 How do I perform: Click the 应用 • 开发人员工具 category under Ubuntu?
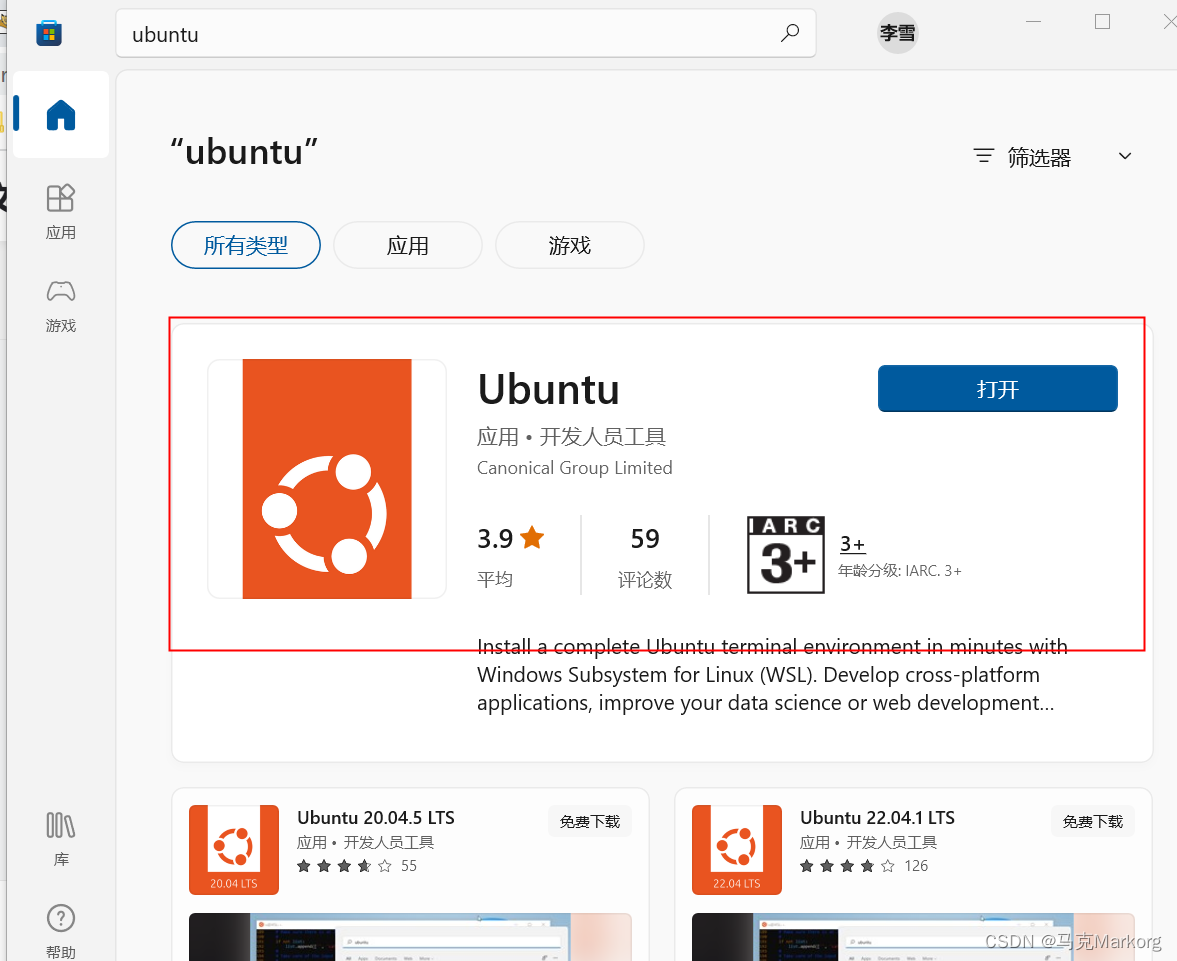point(571,436)
